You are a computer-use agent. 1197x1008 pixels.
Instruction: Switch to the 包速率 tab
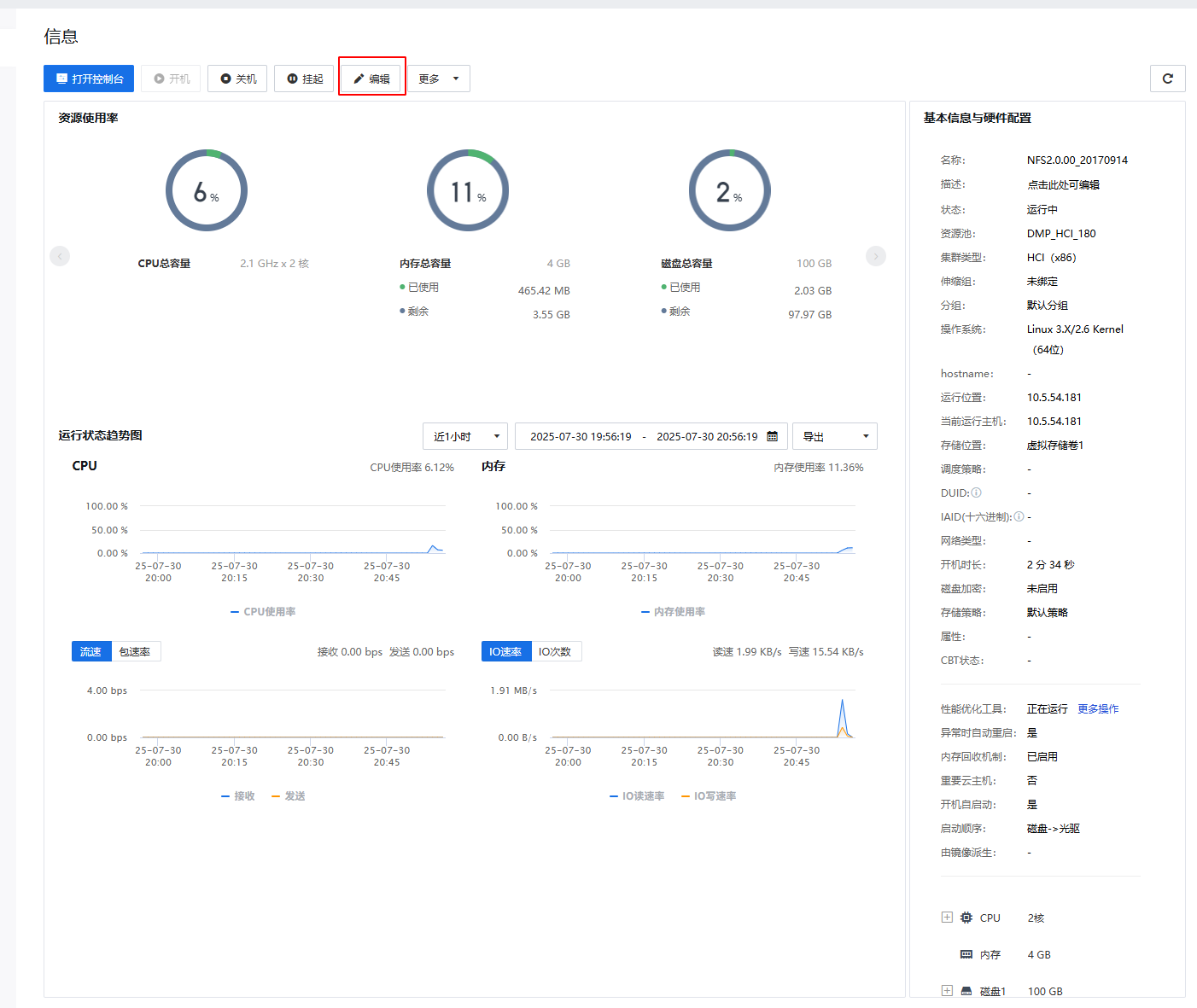pyautogui.click(x=135, y=651)
